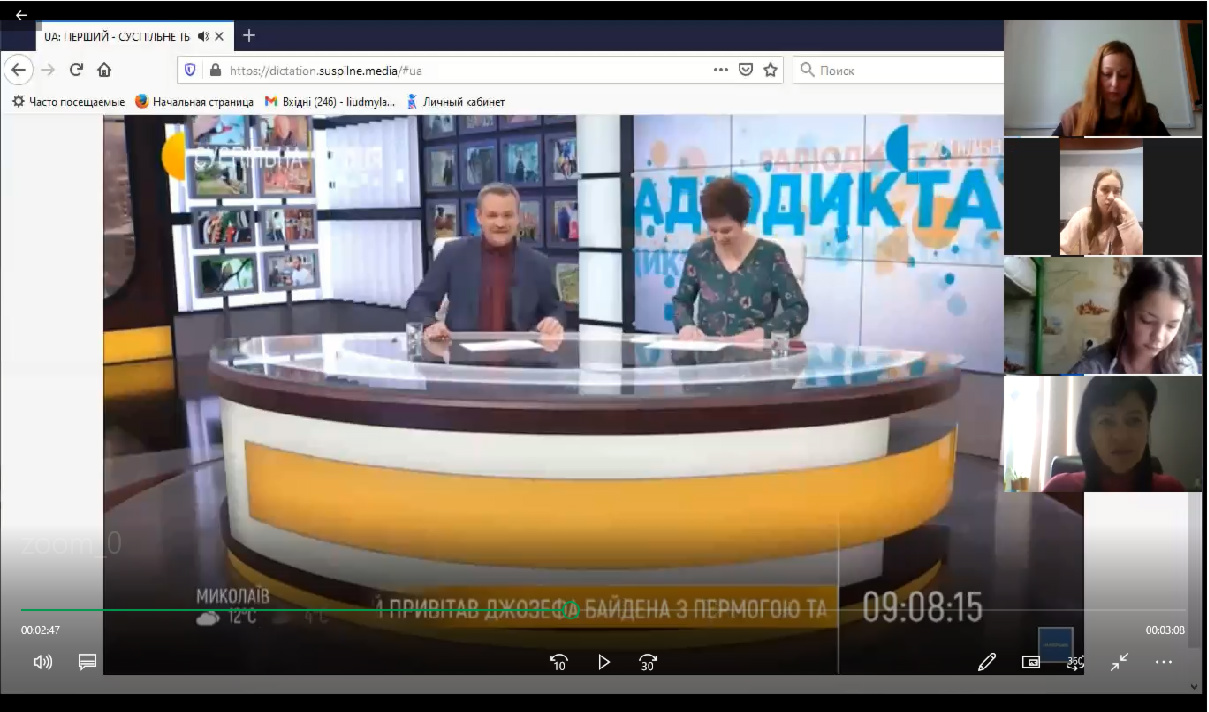Open the subtitles panel in the player
The height and width of the screenshot is (712, 1209).
[x=87, y=661]
